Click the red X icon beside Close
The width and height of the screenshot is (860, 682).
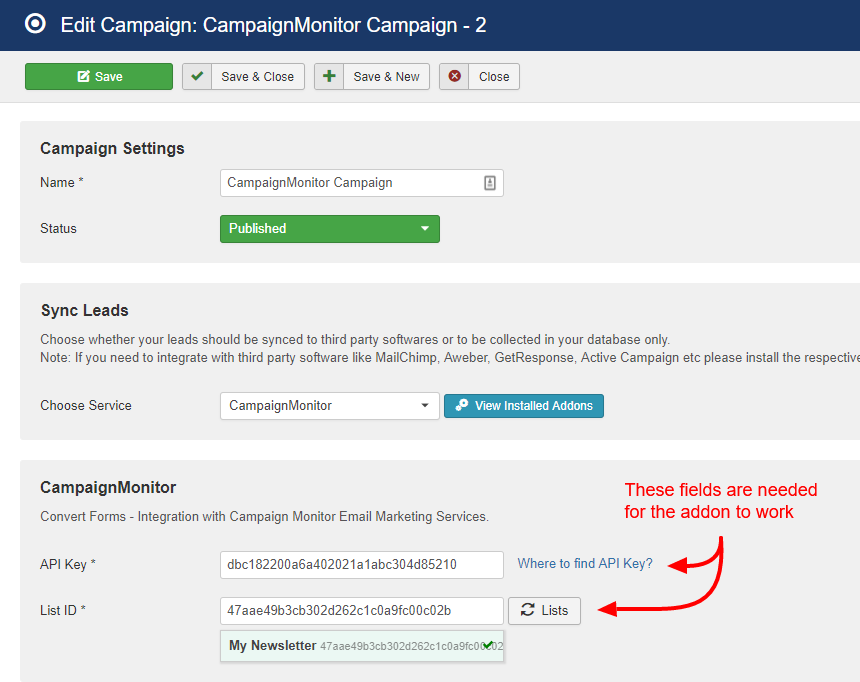454,76
